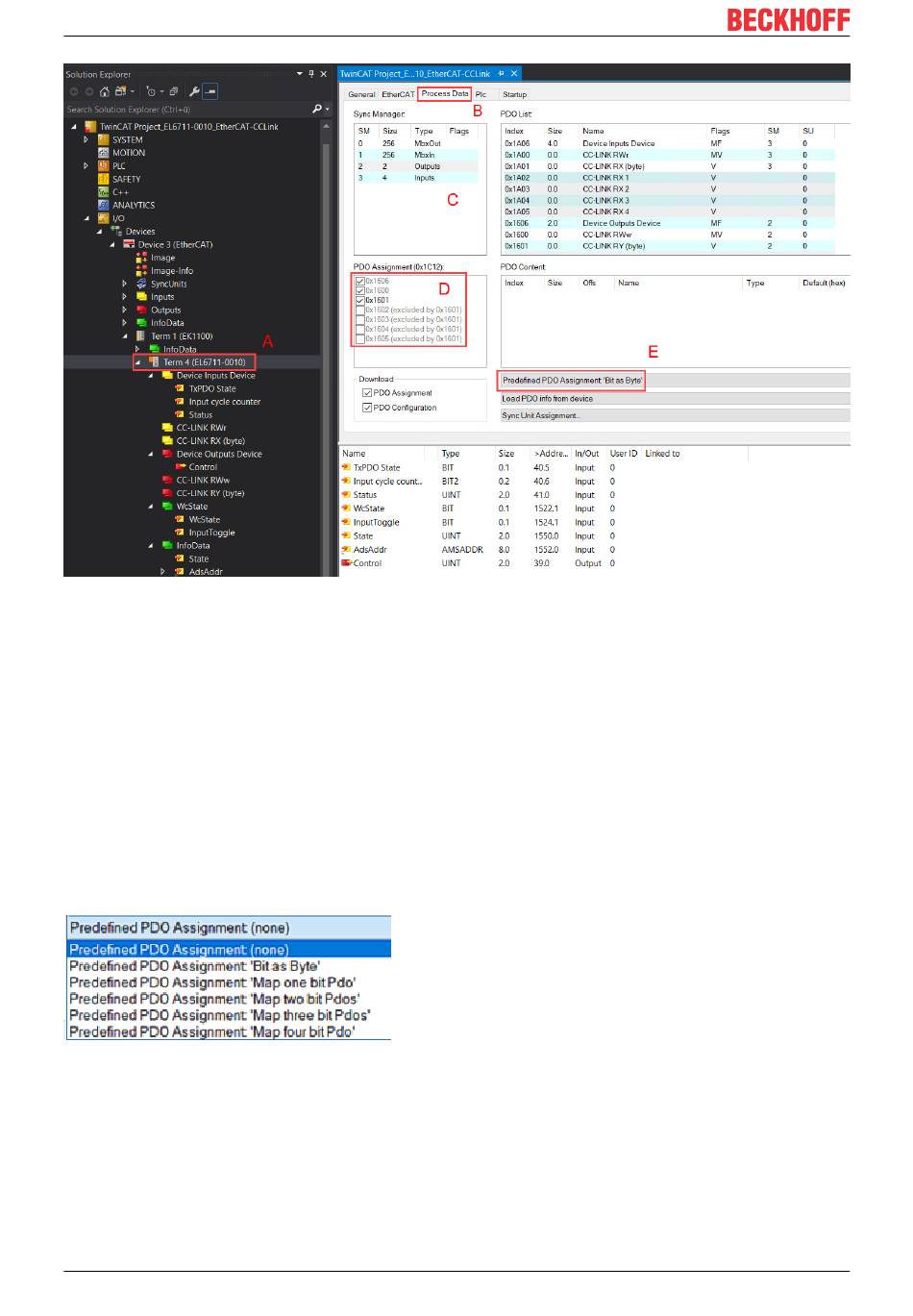Open the Process Data tab
The image size is (913, 1316).
[x=445, y=93]
